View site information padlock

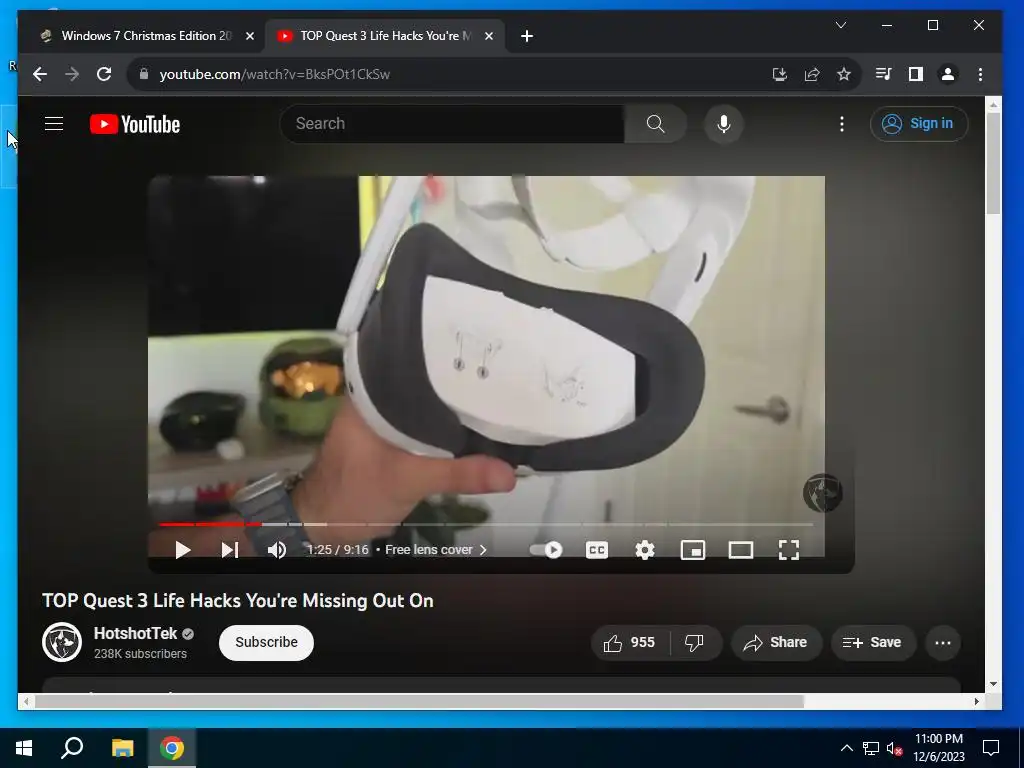144,74
